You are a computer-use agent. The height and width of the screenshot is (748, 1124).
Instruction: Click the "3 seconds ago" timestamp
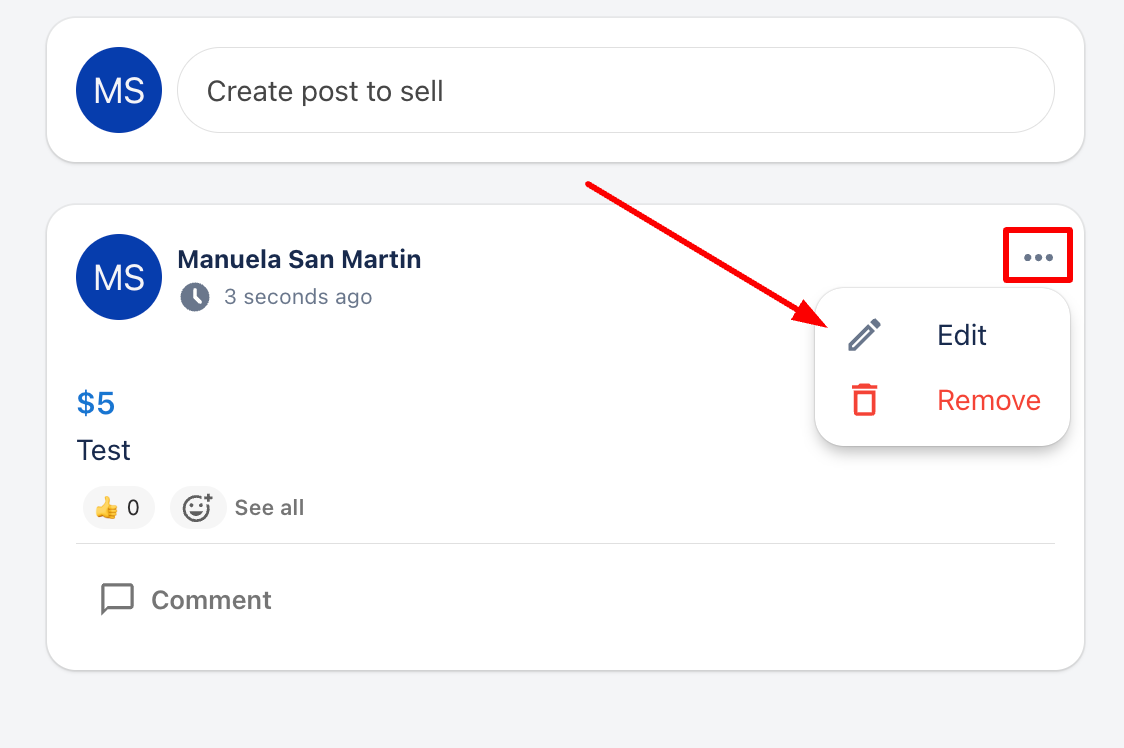coord(298,297)
